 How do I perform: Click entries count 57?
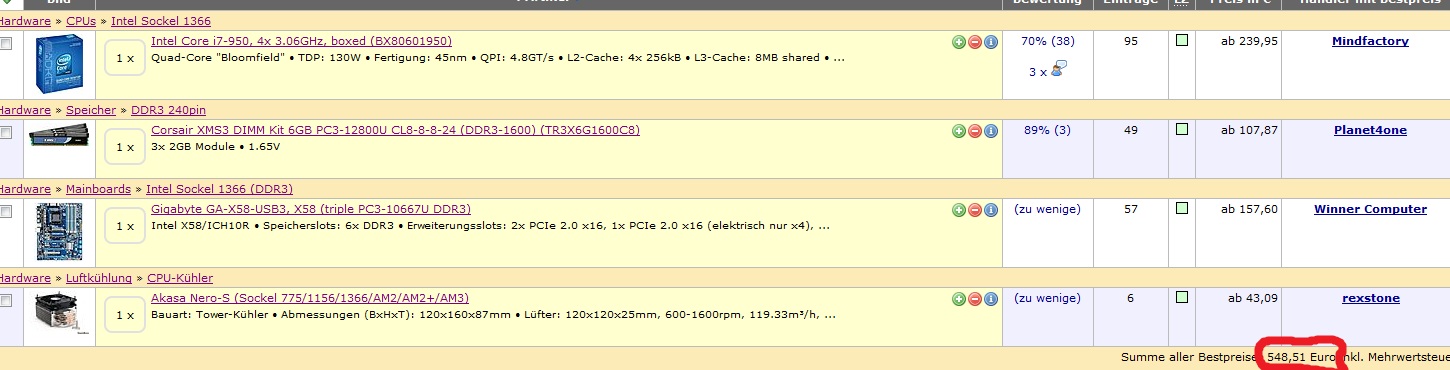coord(1131,209)
